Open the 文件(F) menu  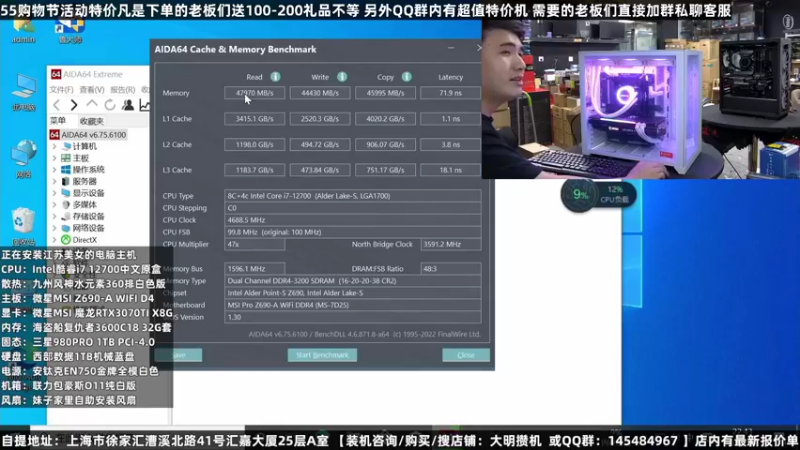pos(62,90)
